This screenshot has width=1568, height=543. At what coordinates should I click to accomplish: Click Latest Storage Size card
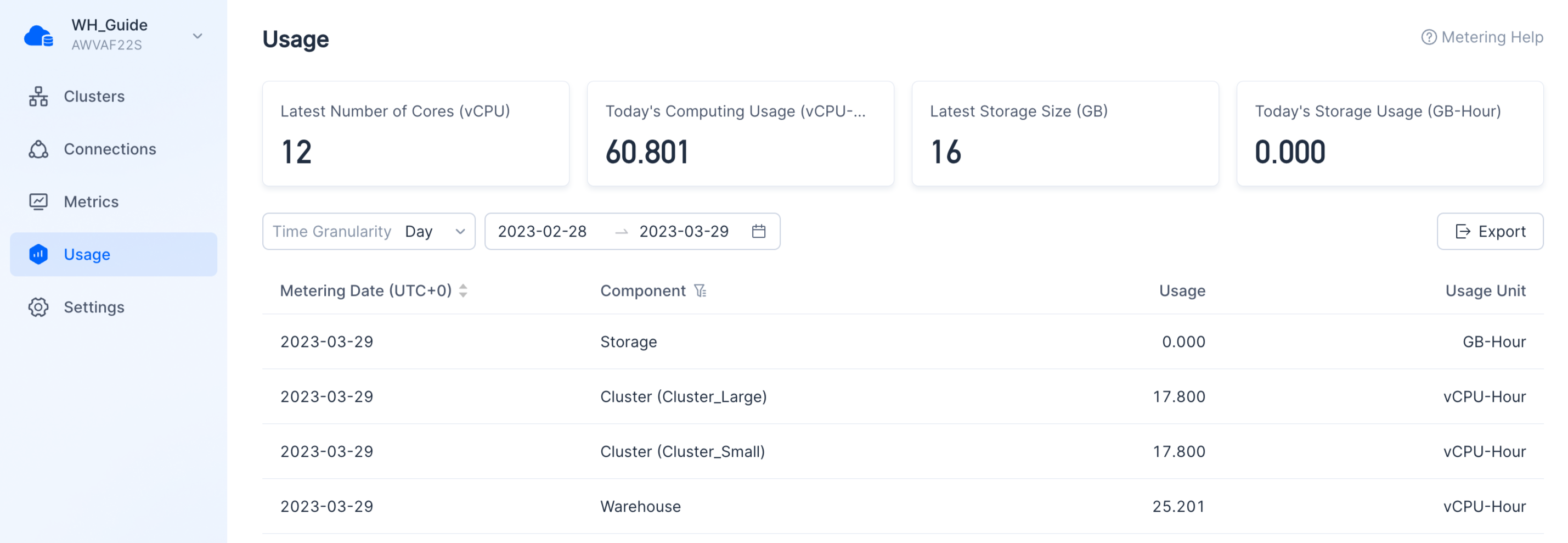[x=1065, y=133]
